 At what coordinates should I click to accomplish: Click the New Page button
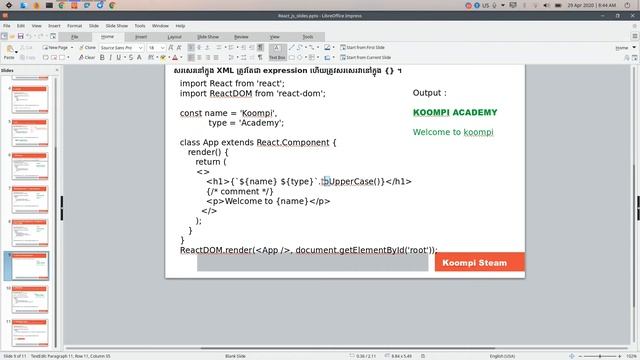pos(56,48)
